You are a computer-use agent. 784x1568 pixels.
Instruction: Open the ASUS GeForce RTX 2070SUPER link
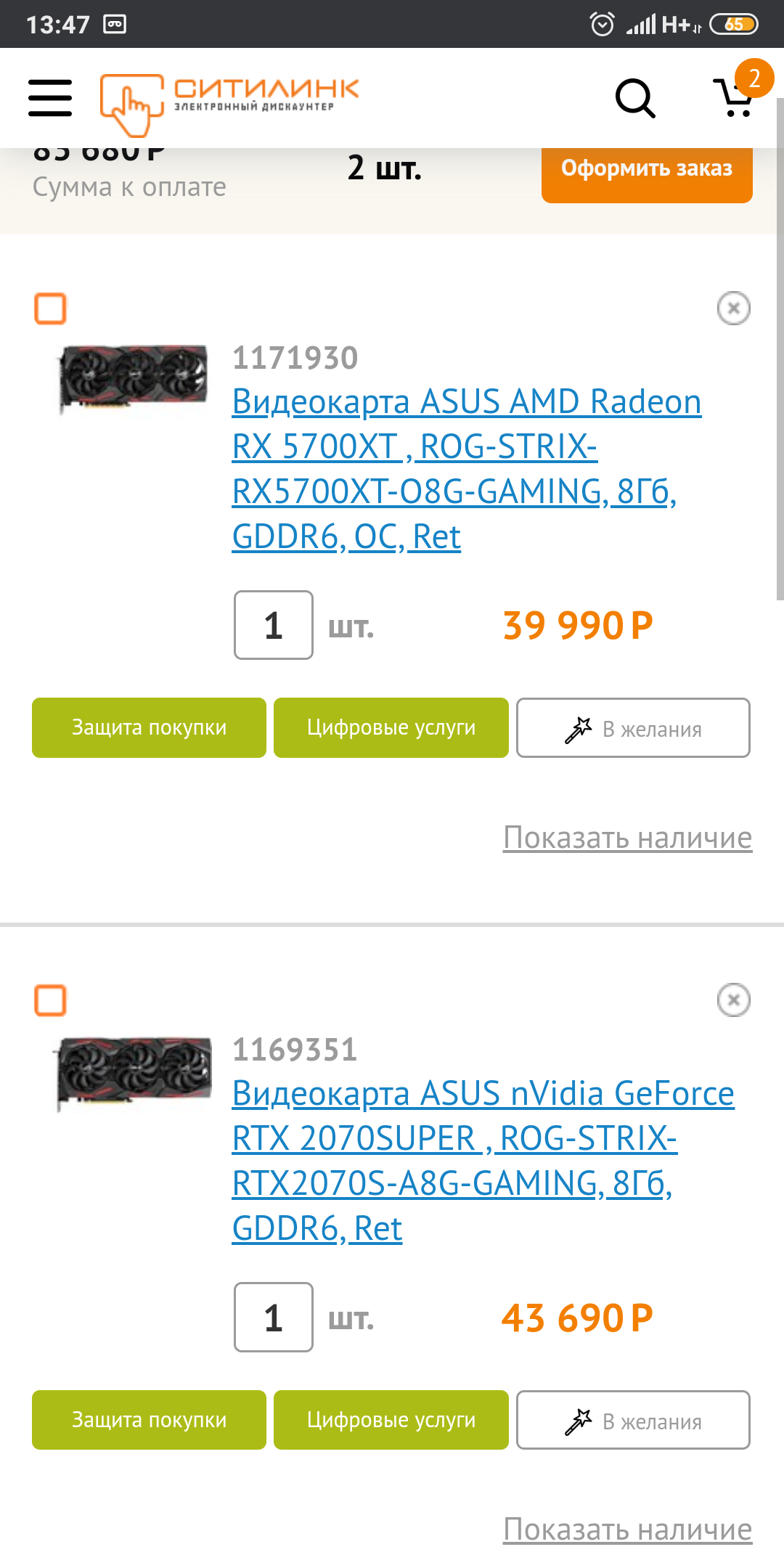[x=483, y=1161]
